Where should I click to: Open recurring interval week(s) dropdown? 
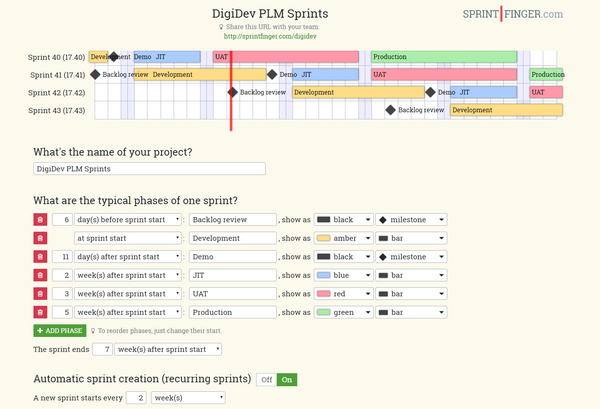(x=188, y=398)
